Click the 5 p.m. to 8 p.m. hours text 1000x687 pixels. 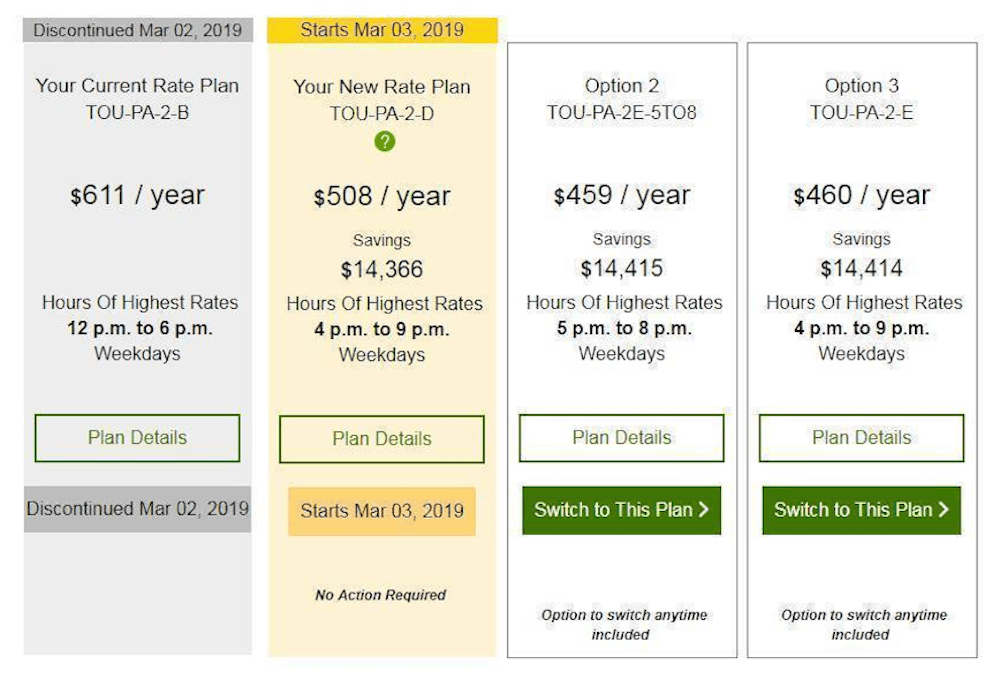(624, 329)
